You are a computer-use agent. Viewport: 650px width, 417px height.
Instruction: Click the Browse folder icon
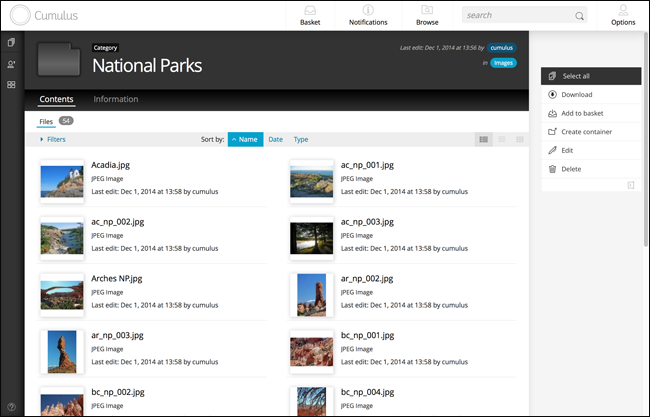427,10
